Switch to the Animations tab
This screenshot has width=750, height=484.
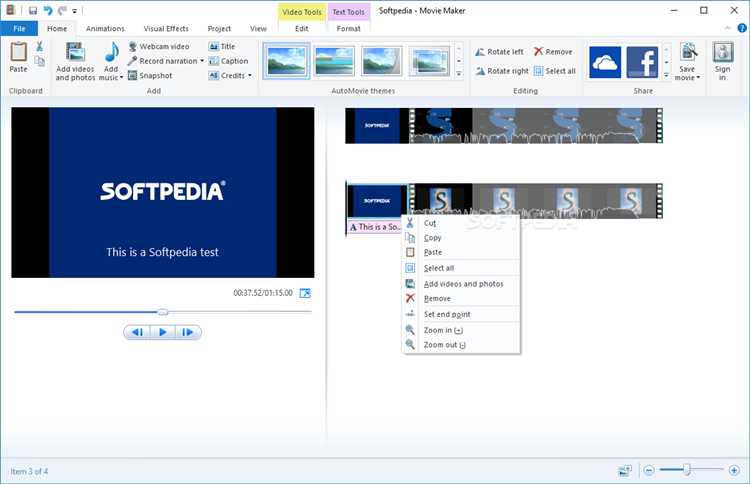[105, 29]
